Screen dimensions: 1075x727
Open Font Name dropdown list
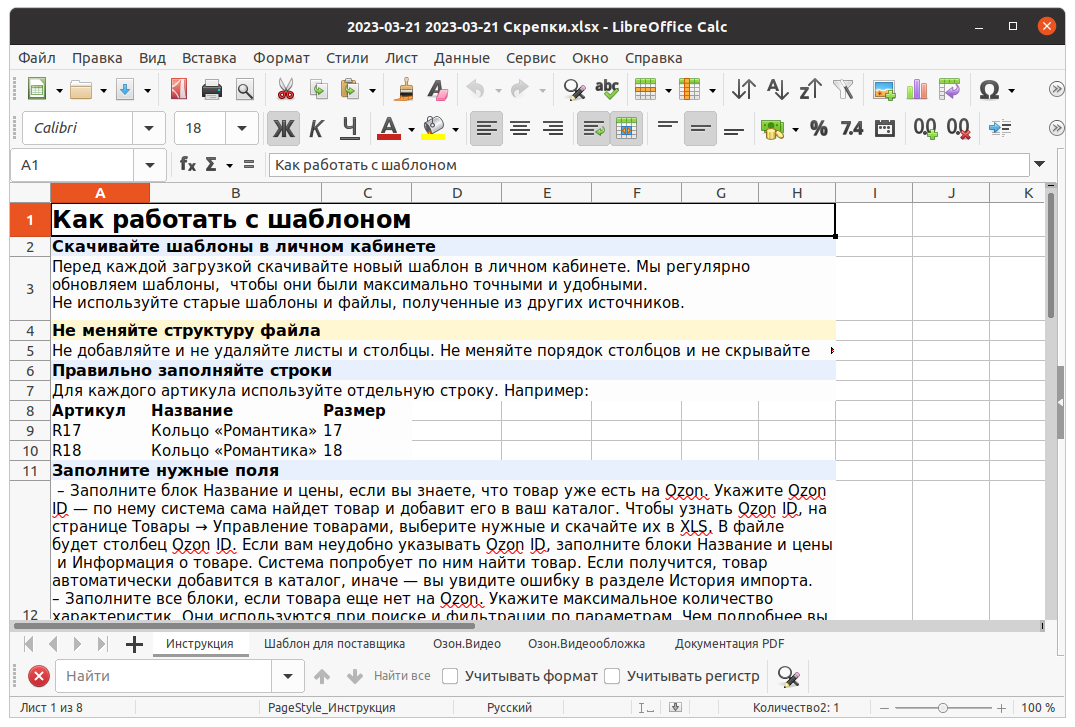[149, 128]
